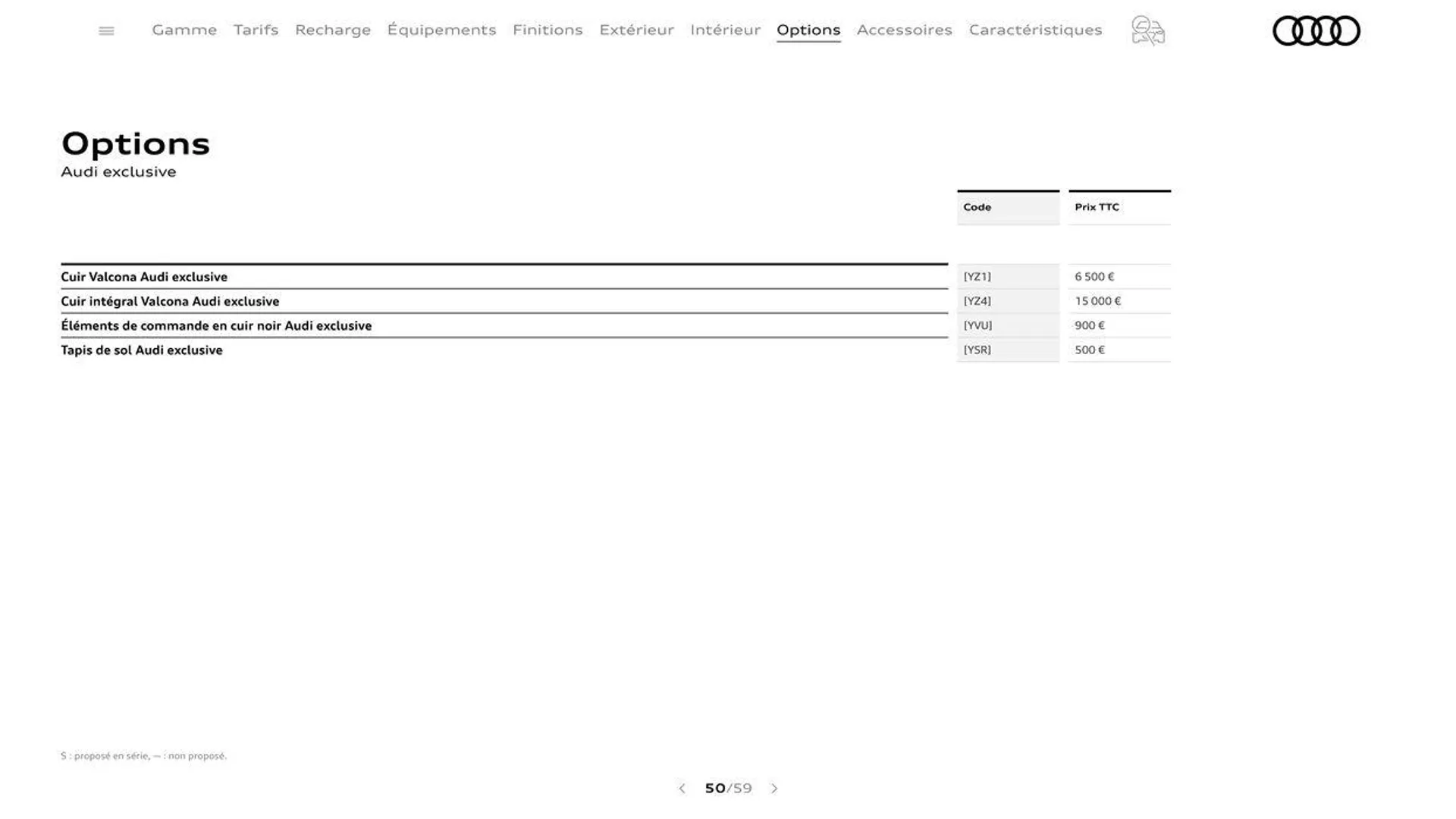Click the Prix TTC column header
The width and height of the screenshot is (1456, 819).
(x=1119, y=207)
